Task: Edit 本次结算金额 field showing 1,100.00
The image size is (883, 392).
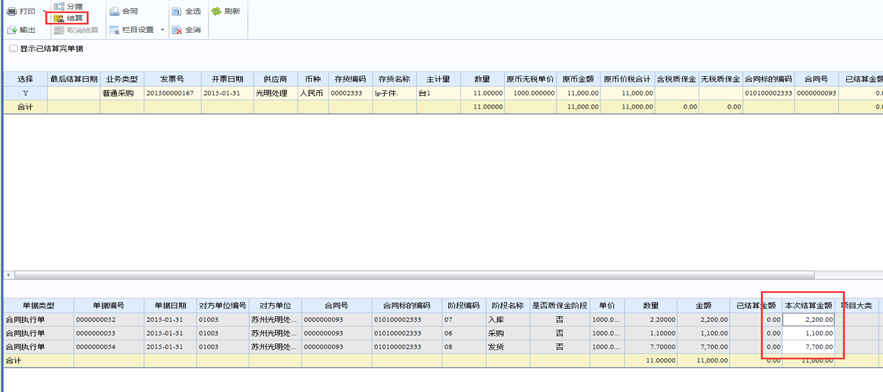Action: click(x=808, y=333)
